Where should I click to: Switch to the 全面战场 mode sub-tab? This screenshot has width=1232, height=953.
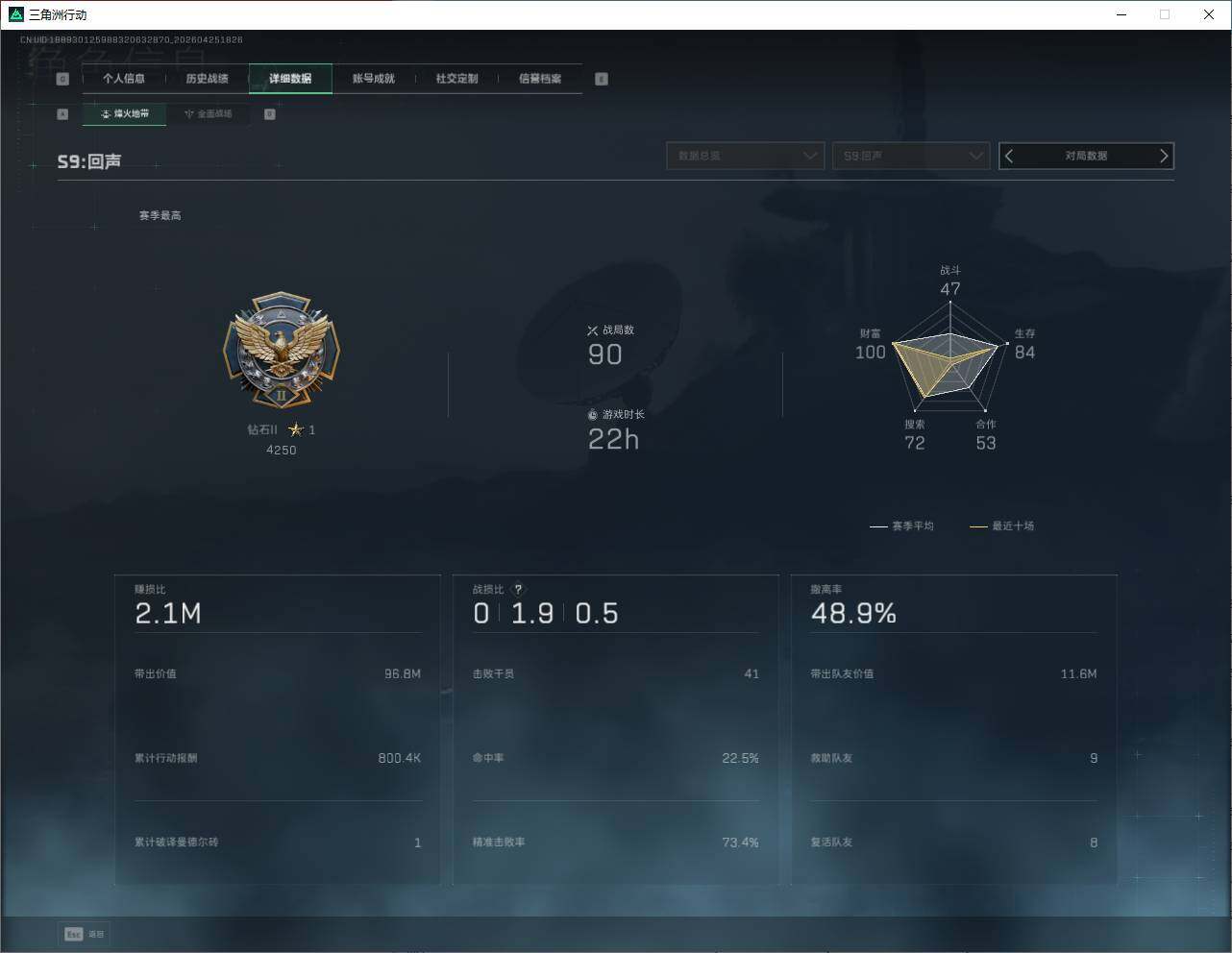[x=208, y=114]
